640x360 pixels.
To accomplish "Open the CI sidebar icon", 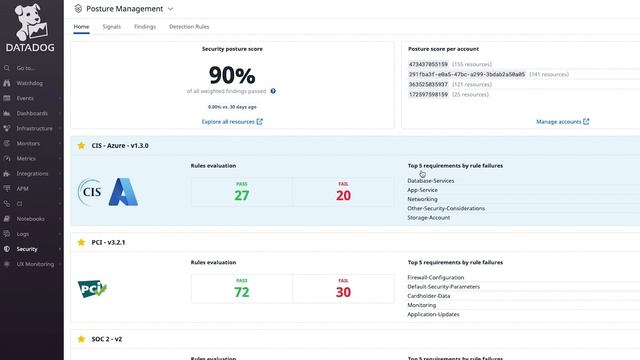I will [x=7, y=204].
